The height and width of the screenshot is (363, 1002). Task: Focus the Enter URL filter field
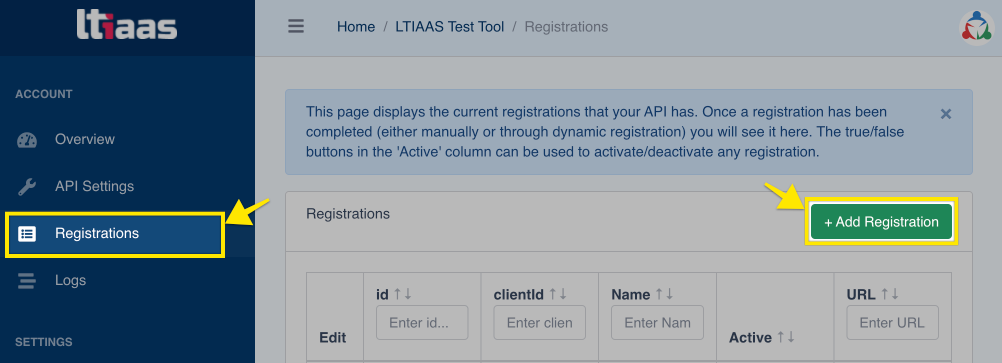[893, 323]
